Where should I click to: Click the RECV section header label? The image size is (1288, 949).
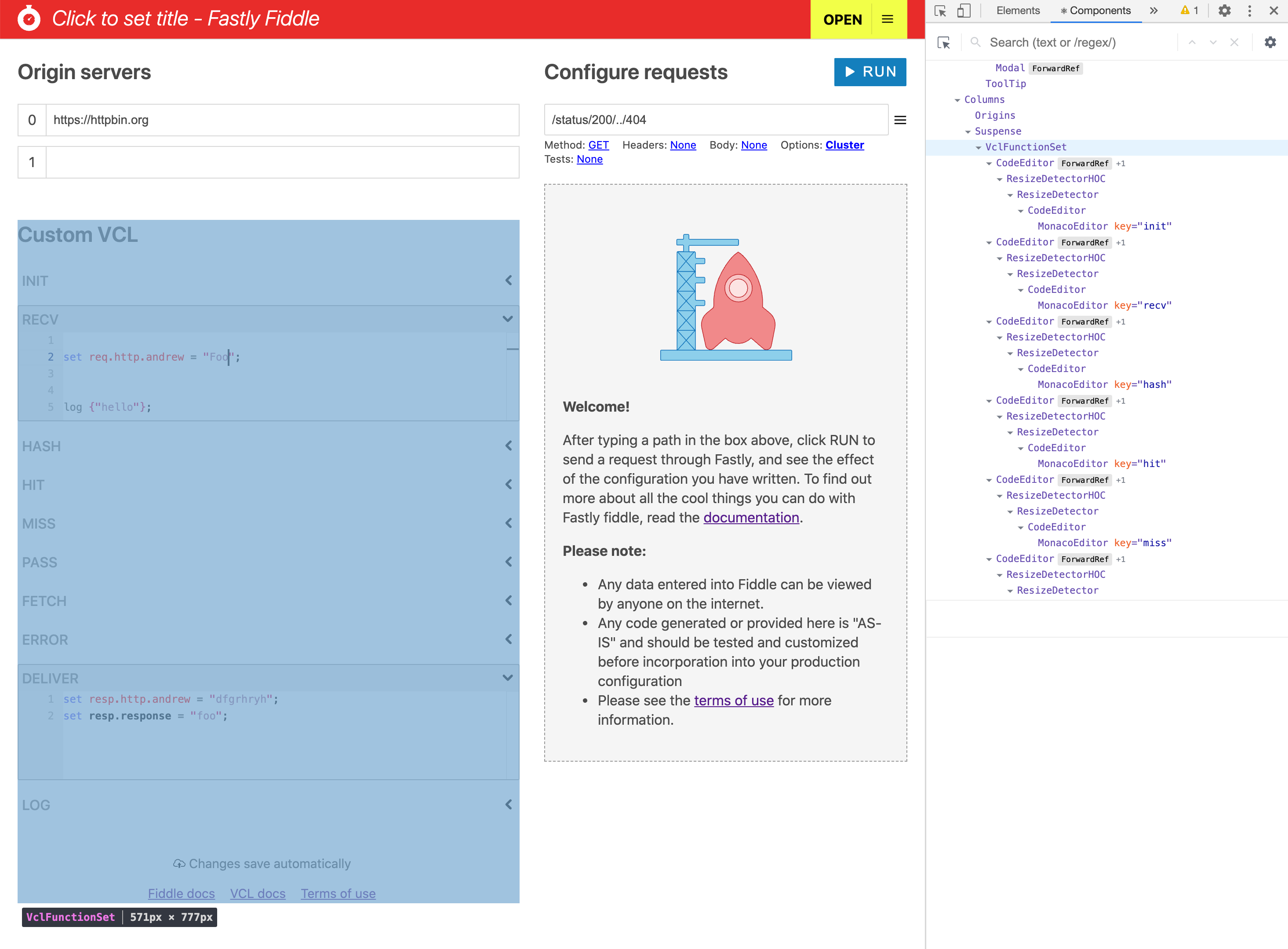[40, 319]
